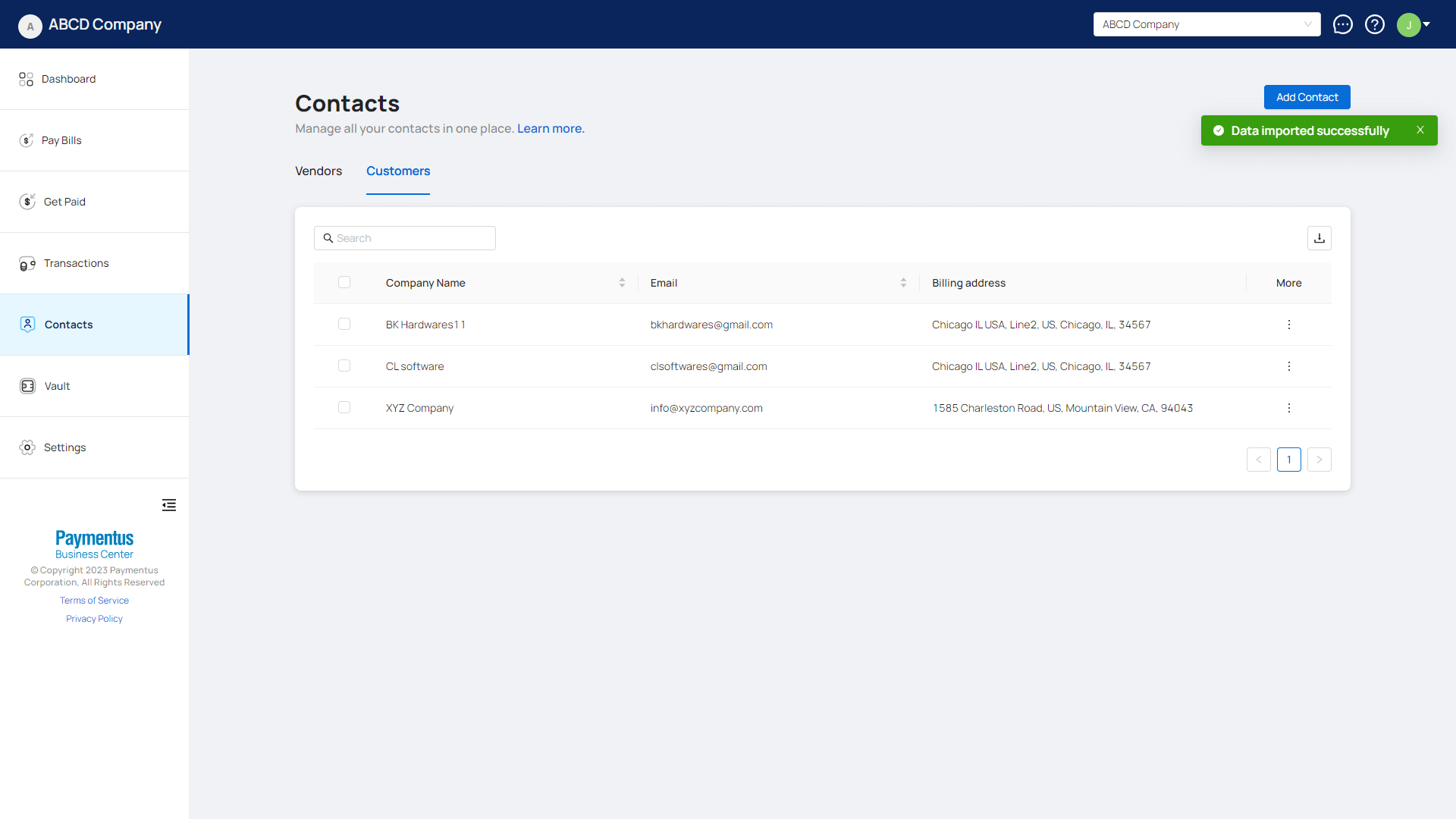Open more options for CL software

pos(1288,366)
